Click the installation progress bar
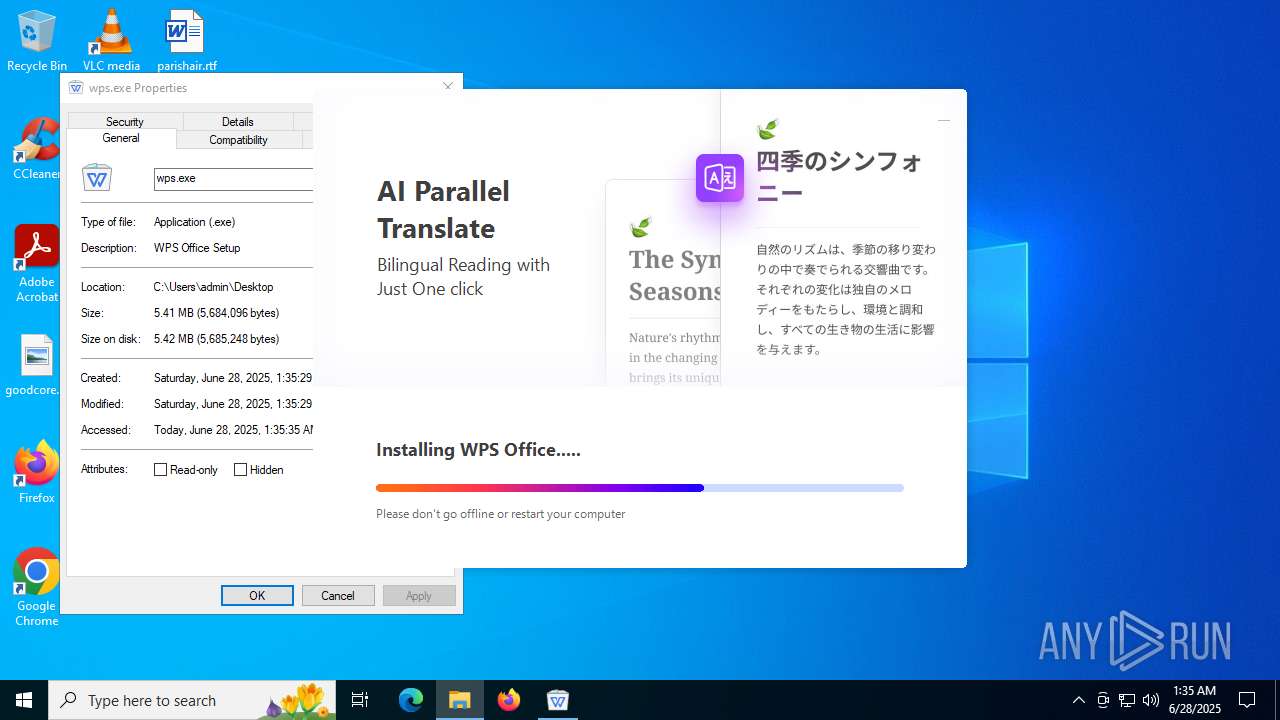This screenshot has height=720, width=1280. (640, 488)
